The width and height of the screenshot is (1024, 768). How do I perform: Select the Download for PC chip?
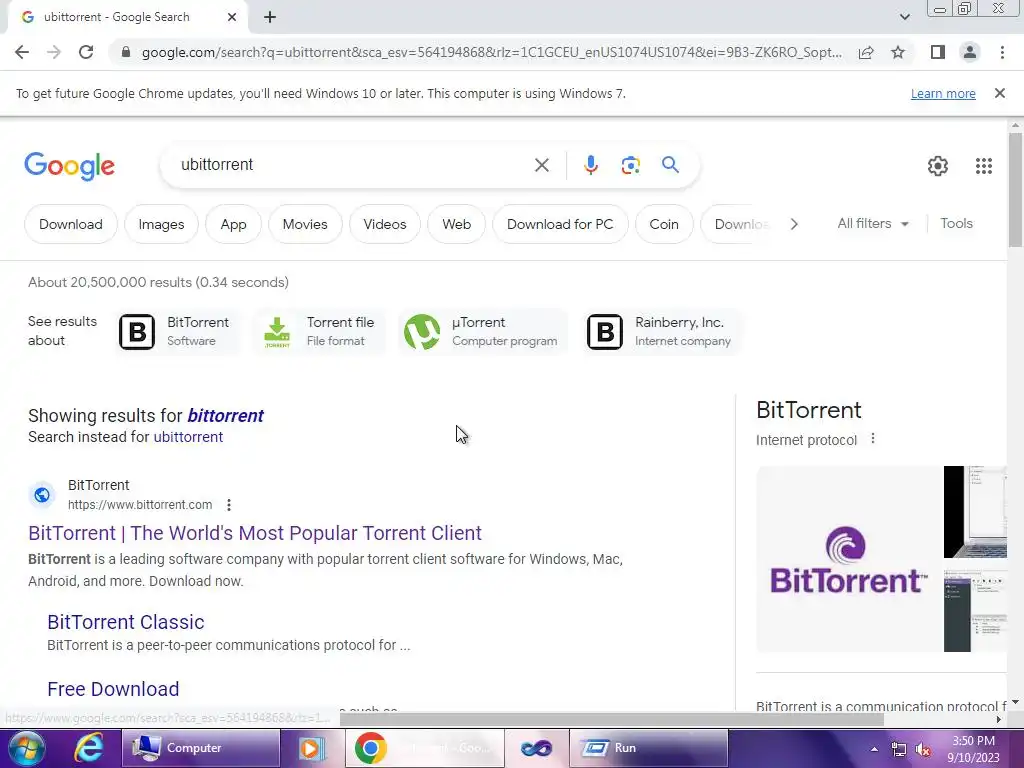[x=560, y=224]
